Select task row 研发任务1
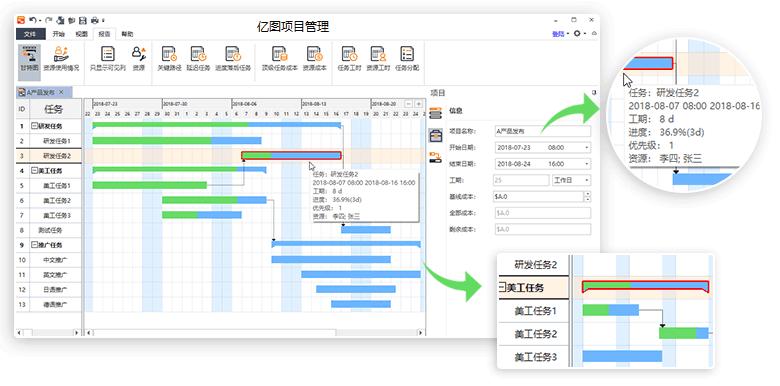 coord(48,141)
